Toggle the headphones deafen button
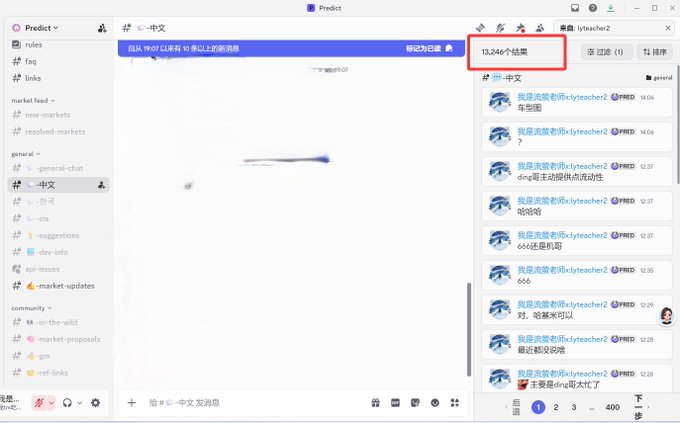 [x=67, y=403]
